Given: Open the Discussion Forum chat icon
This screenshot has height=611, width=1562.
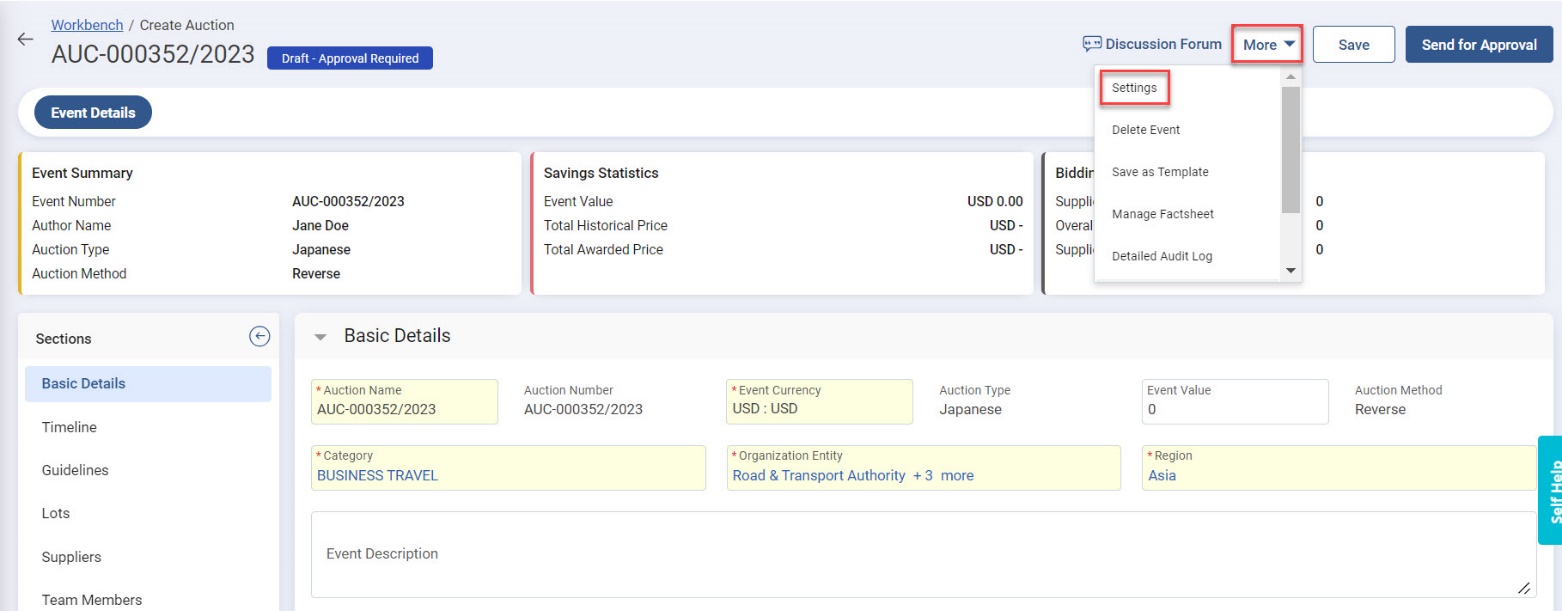Looking at the screenshot, I should pyautogui.click(x=1091, y=44).
